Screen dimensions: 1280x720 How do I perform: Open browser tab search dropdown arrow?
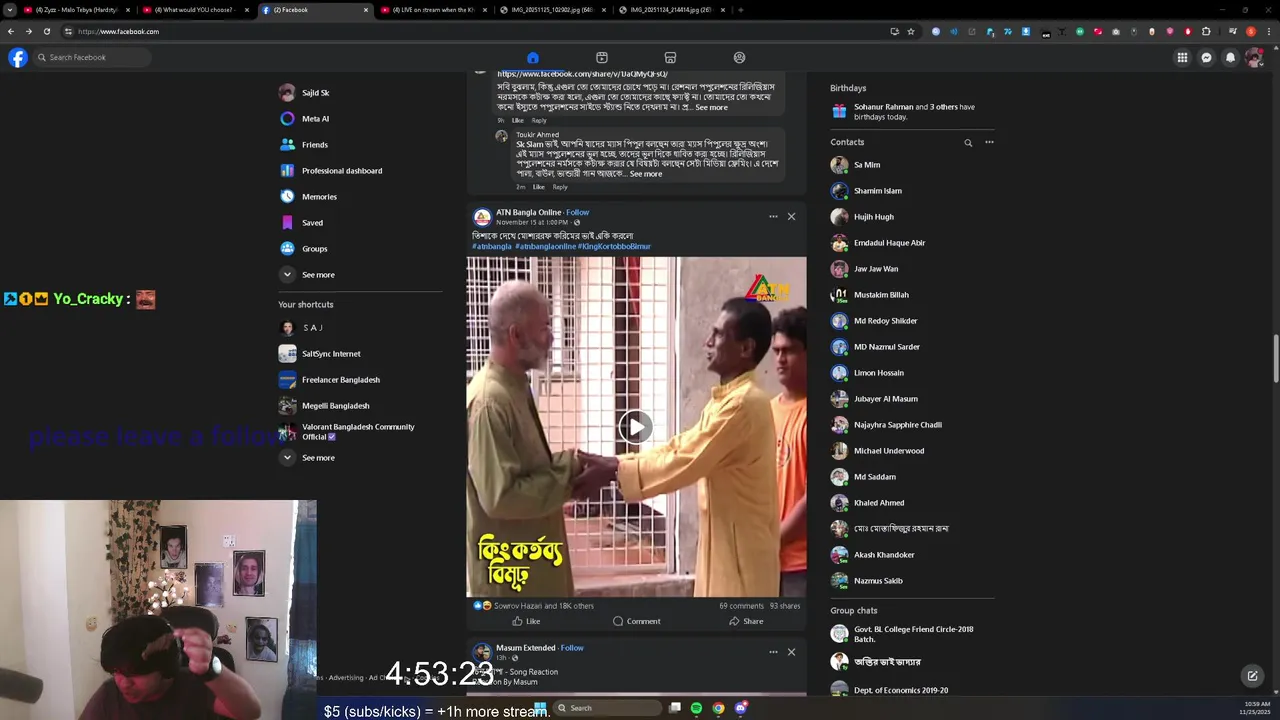pyautogui.click(x=10, y=10)
